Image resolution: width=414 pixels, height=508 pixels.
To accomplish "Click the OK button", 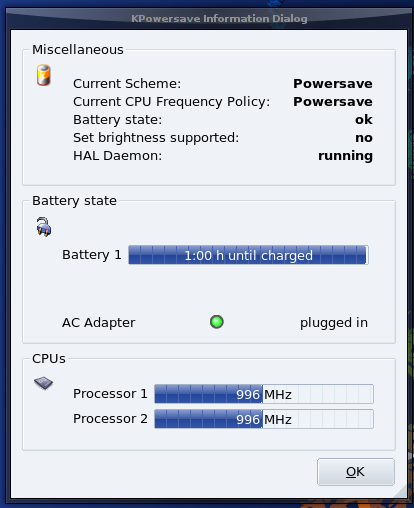I will (x=356, y=472).
